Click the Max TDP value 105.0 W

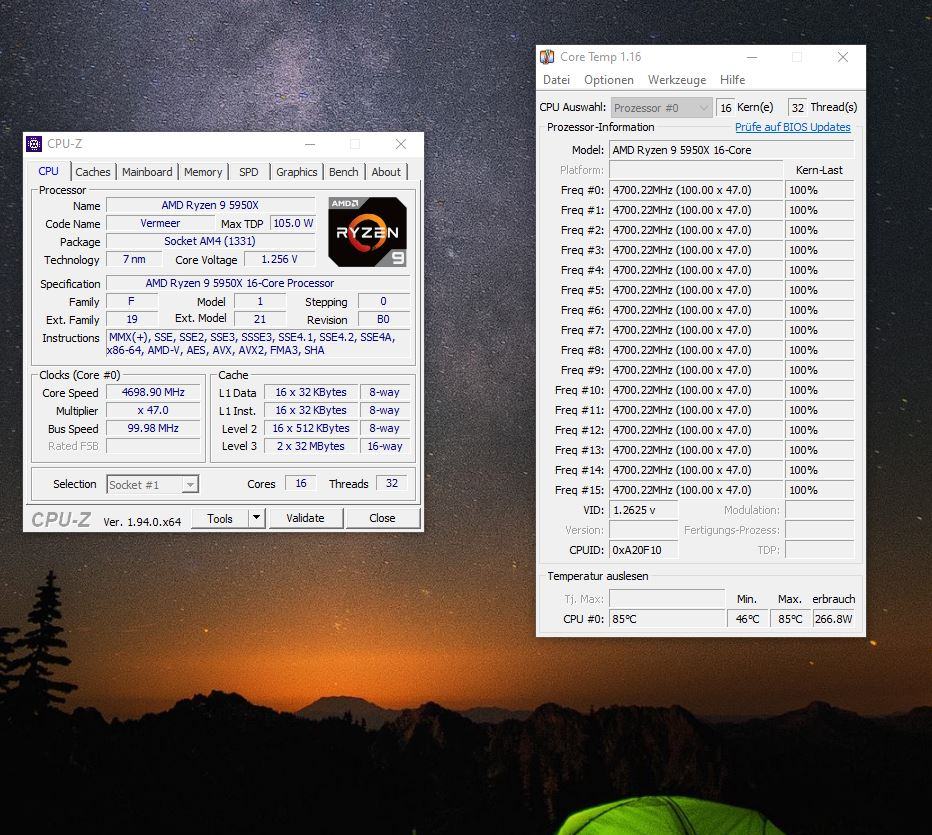point(293,223)
